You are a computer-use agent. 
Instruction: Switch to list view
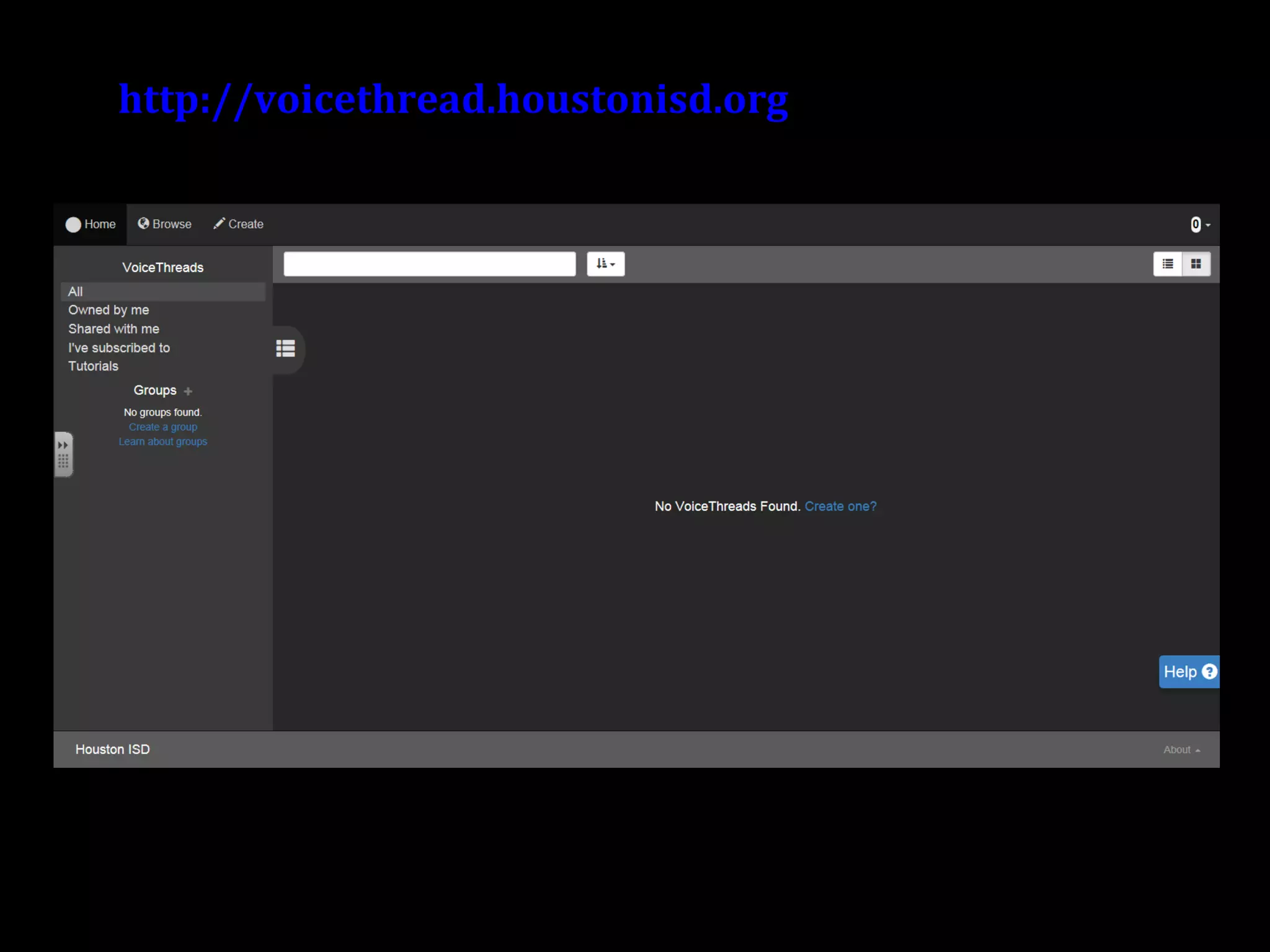pos(1168,264)
